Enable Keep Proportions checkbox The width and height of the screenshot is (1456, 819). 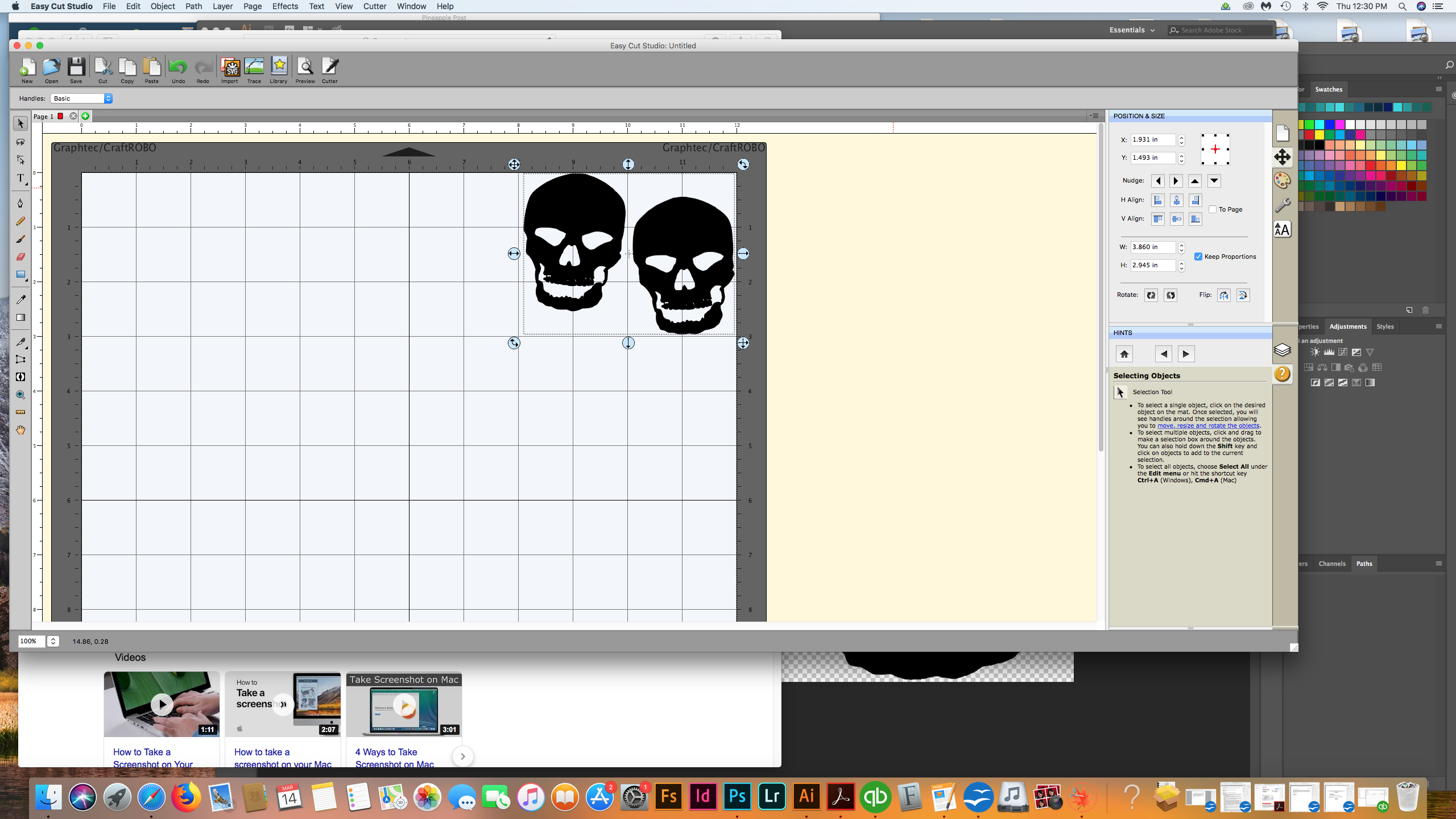coord(1198,256)
